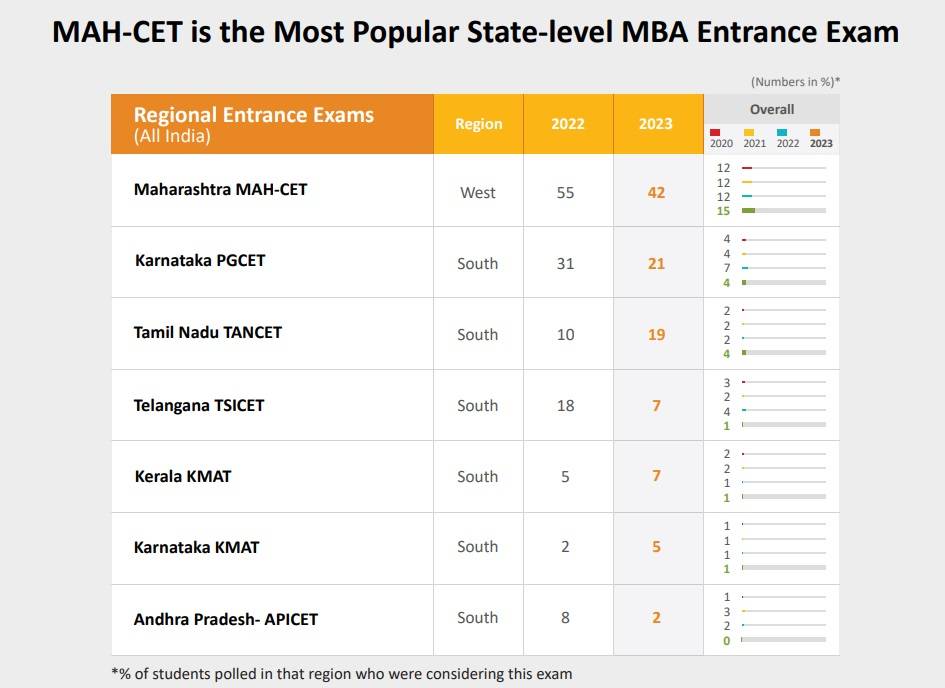Select the Maharashtra MAH-CET row label

point(220,189)
